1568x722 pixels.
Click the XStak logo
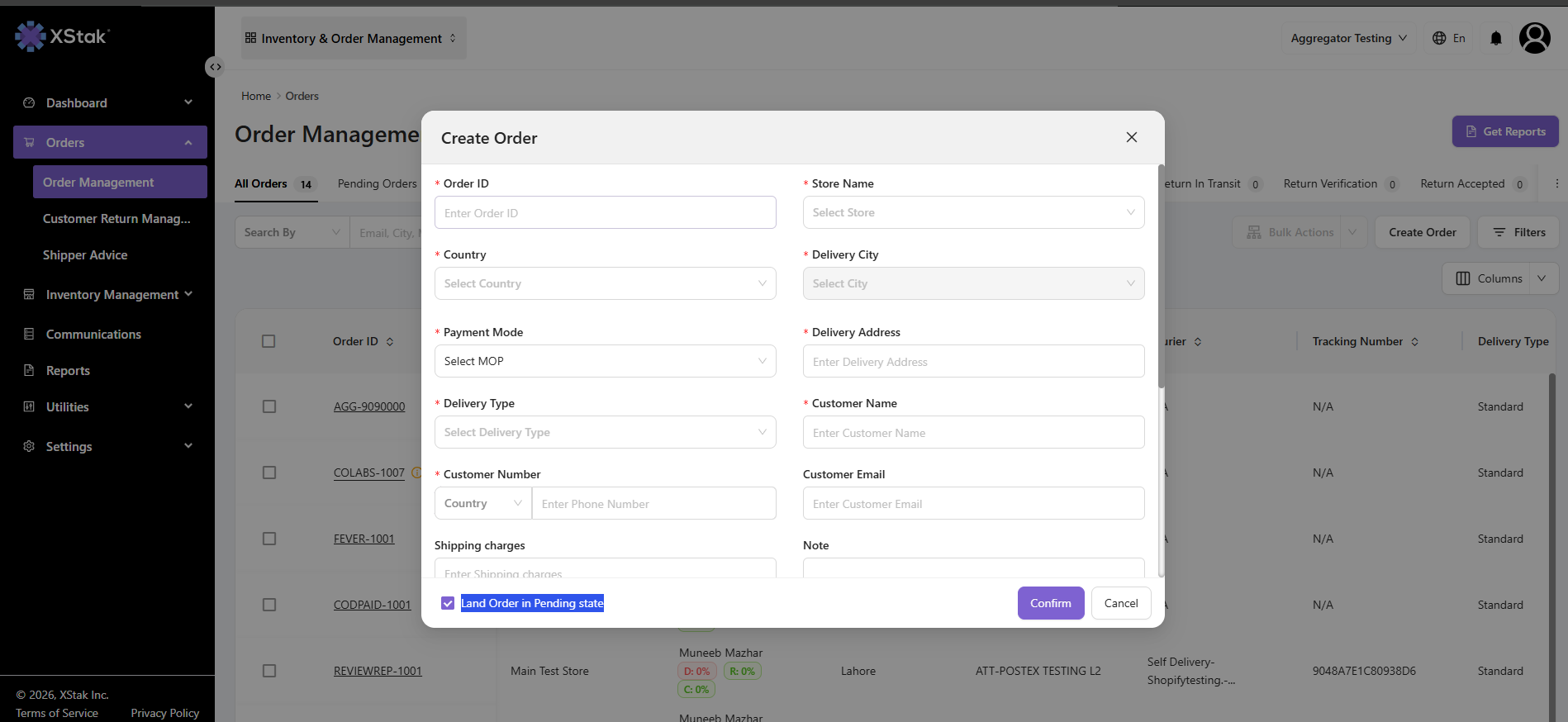(62, 36)
